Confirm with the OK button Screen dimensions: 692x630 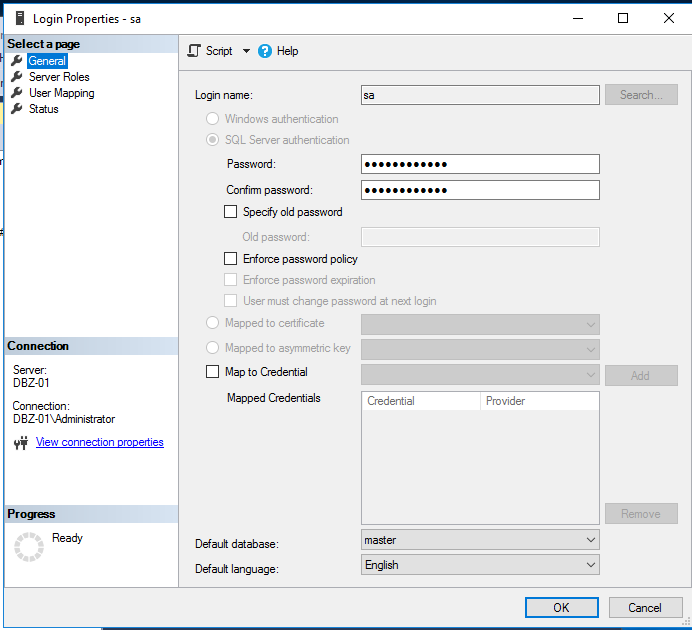point(561,608)
